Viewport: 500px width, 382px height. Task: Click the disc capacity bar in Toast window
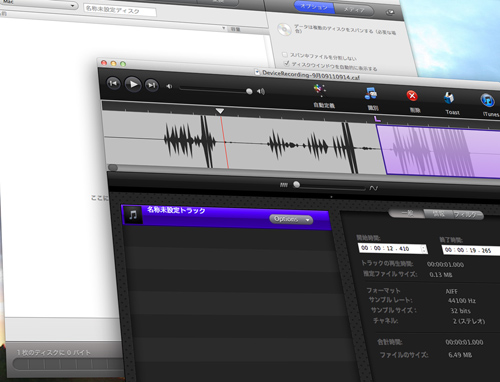click(68, 363)
